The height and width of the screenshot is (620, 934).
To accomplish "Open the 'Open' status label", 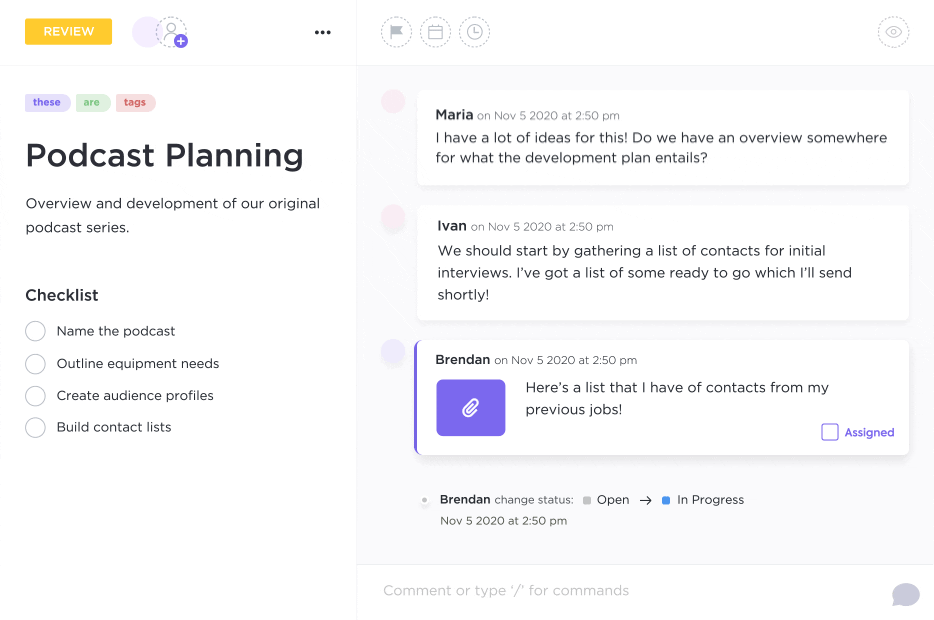I will (x=612, y=499).
